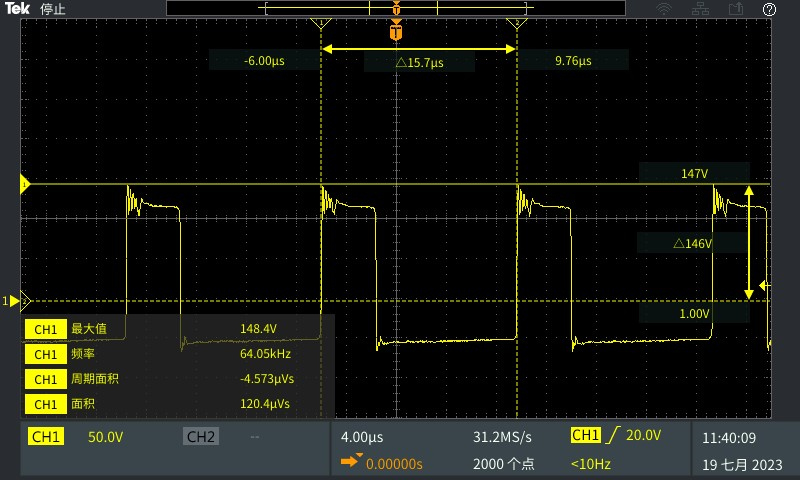Image resolution: width=800 pixels, height=480 pixels.
Task: Open the network connection icon
Action: (700, 9)
